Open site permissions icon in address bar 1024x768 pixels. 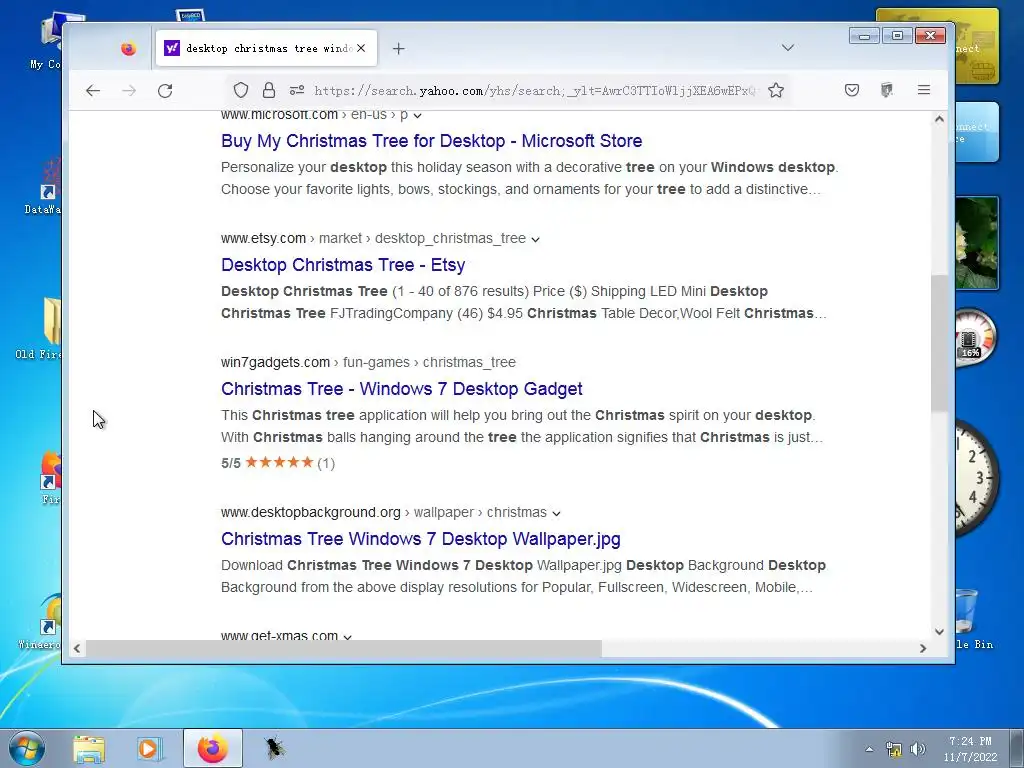click(x=296, y=90)
